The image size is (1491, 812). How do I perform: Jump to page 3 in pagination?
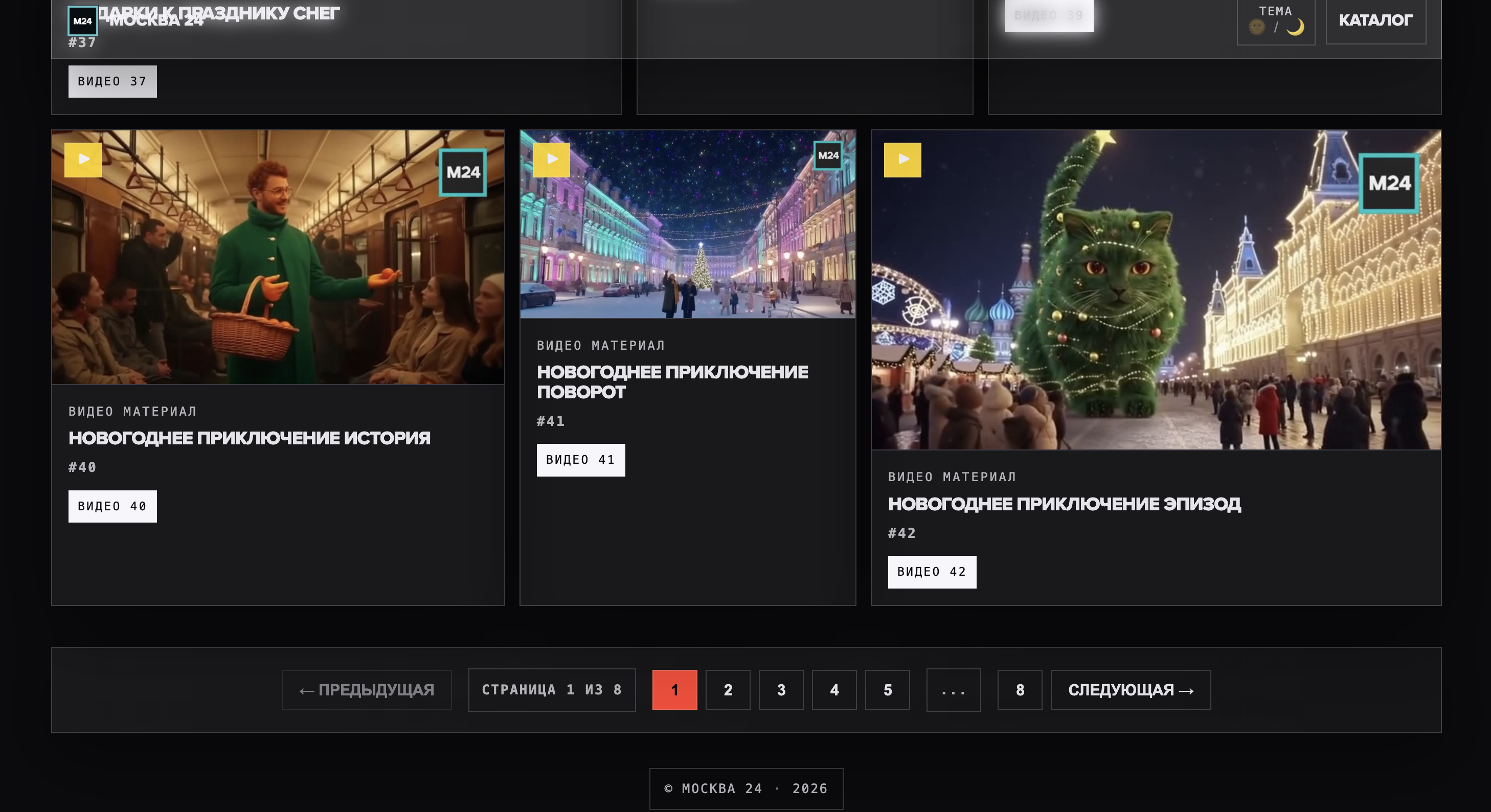[x=781, y=690]
